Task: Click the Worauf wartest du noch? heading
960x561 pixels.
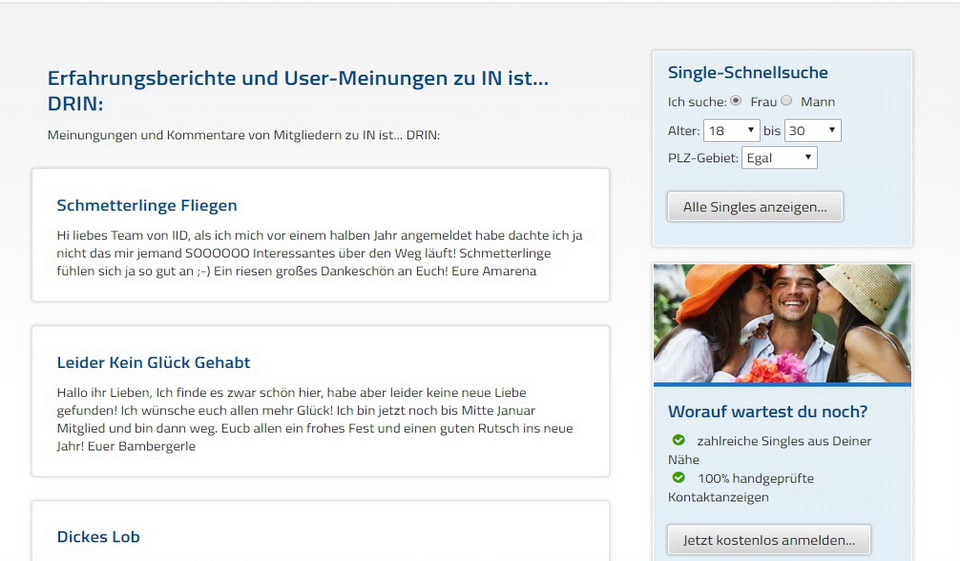Action: pos(767,412)
